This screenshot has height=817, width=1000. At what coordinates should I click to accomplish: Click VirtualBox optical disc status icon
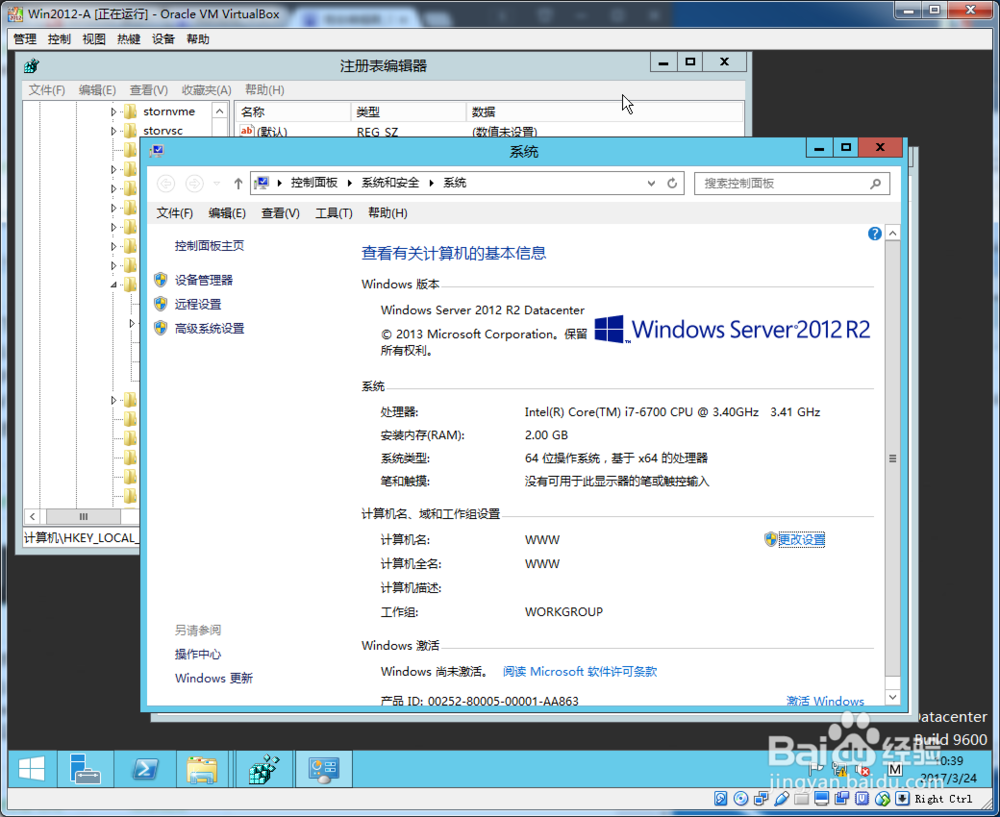740,799
